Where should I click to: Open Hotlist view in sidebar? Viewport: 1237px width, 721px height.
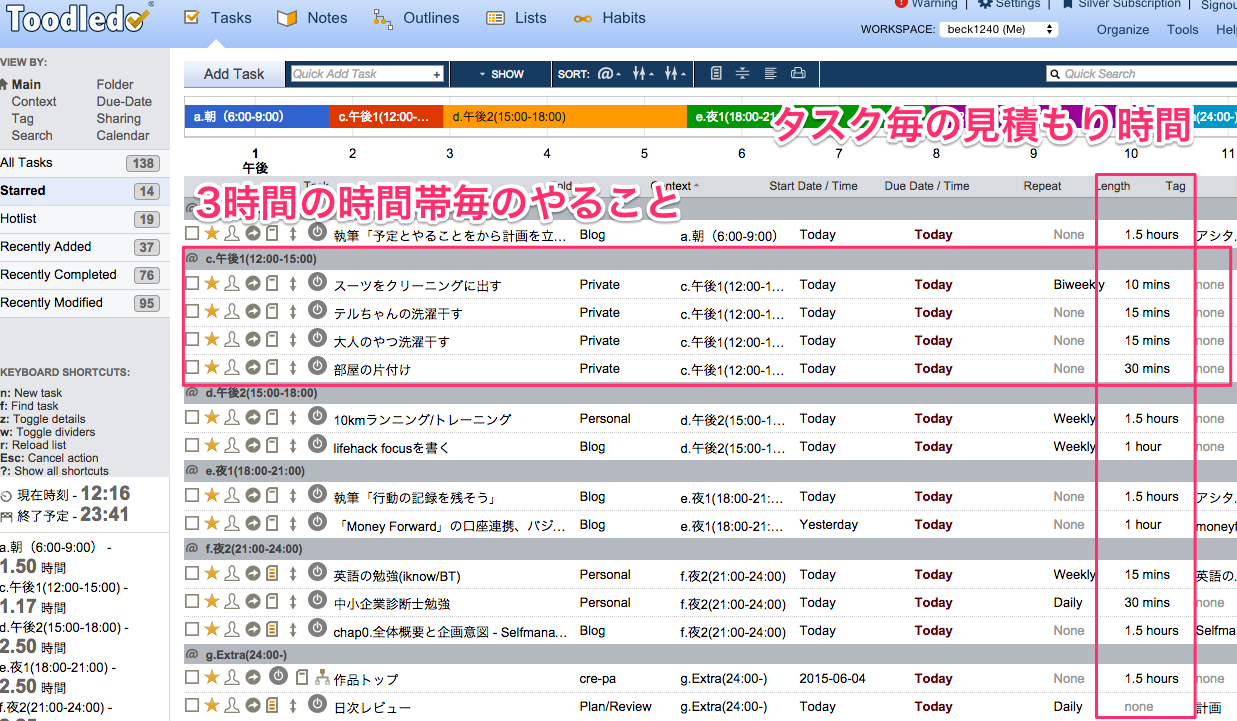click(19, 219)
